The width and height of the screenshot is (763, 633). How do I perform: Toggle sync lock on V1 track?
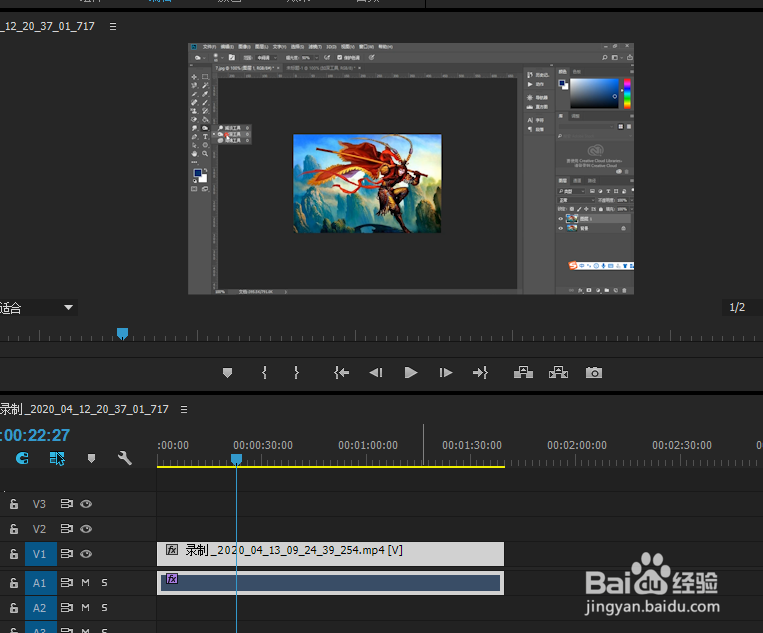point(67,554)
